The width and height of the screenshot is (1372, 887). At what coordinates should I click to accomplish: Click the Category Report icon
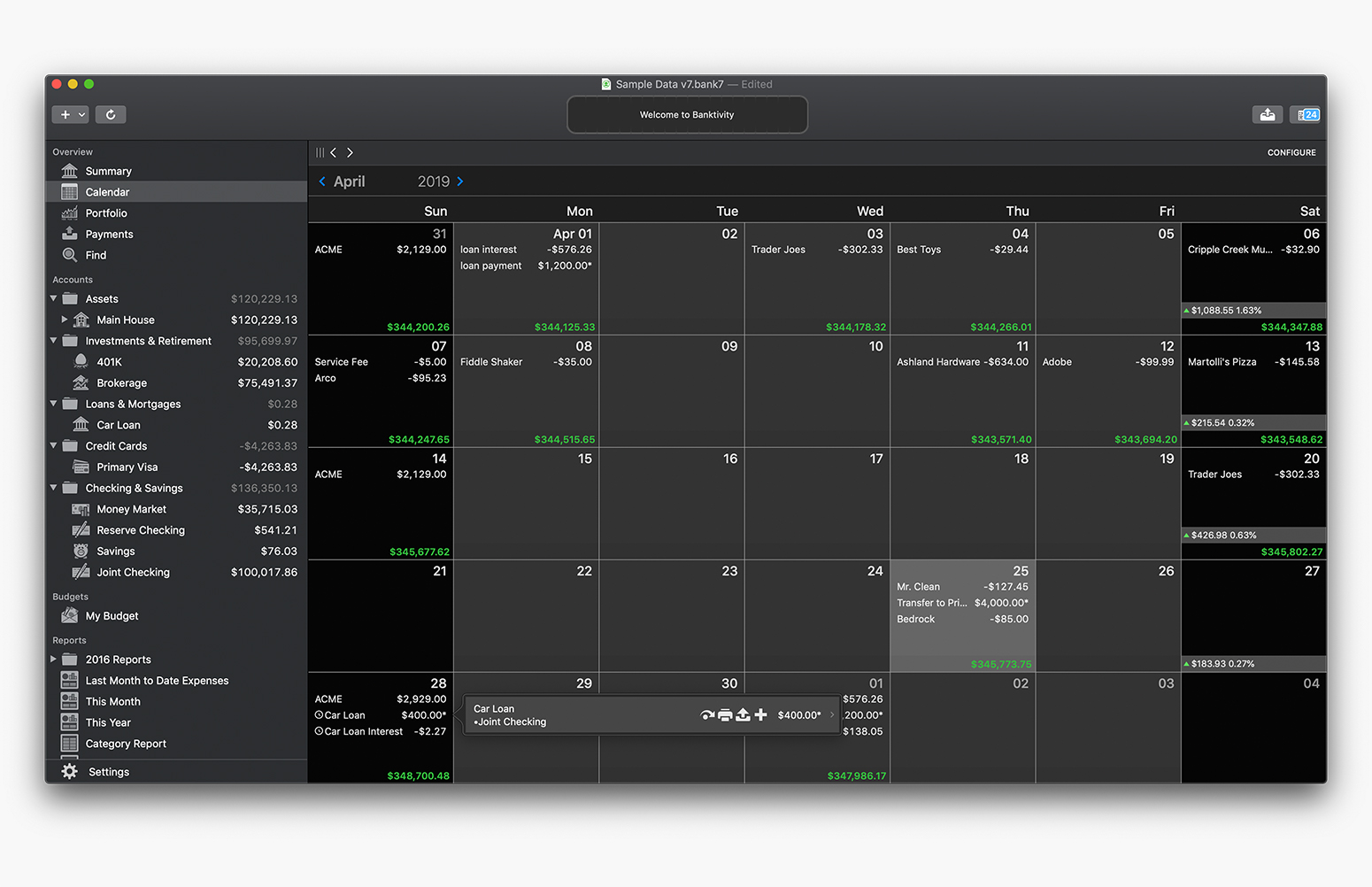click(x=70, y=744)
